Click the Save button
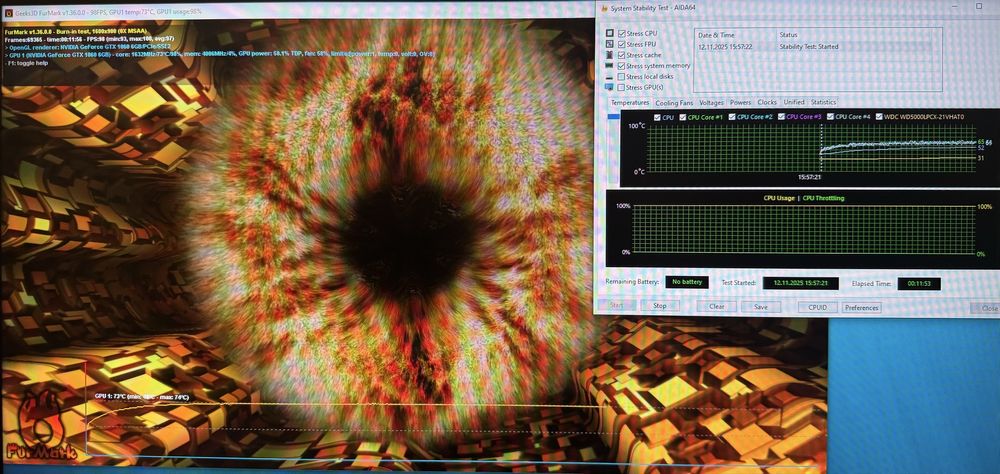The width and height of the screenshot is (1000, 474). tap(761, 307)
